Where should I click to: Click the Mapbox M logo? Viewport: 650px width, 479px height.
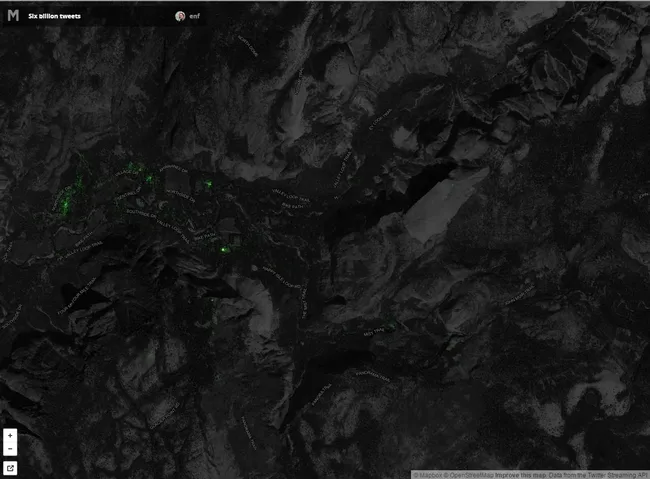13,16
